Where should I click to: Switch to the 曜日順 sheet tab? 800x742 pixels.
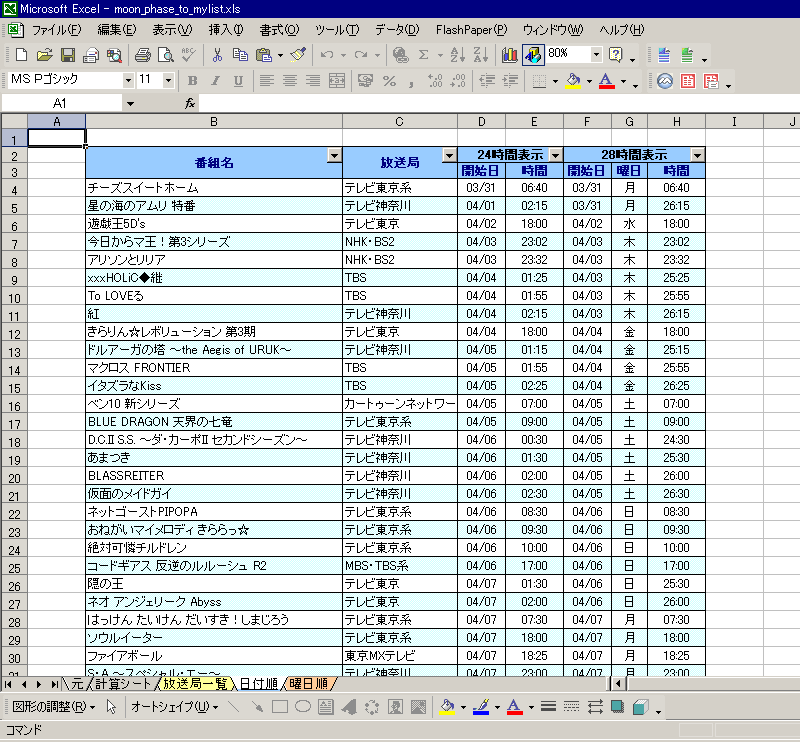(308, 684)
